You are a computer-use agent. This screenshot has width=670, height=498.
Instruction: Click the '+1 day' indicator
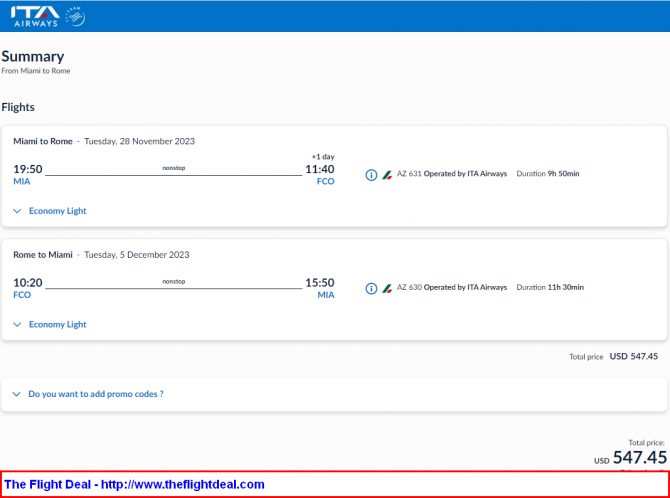click(323, 157)
